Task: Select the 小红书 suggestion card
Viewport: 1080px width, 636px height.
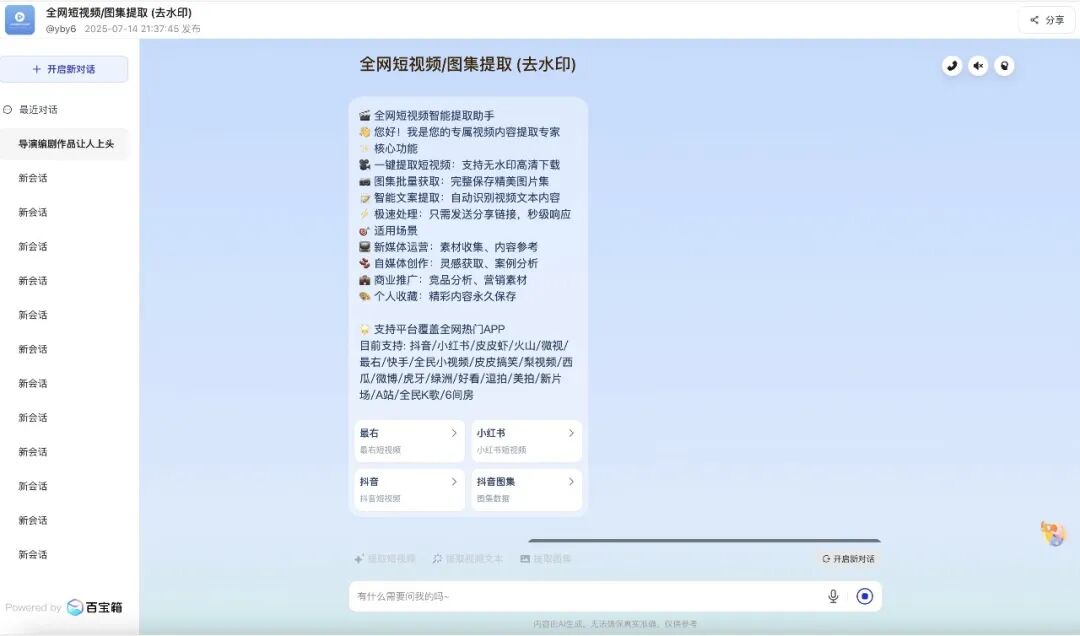Action: pos(526,441)
